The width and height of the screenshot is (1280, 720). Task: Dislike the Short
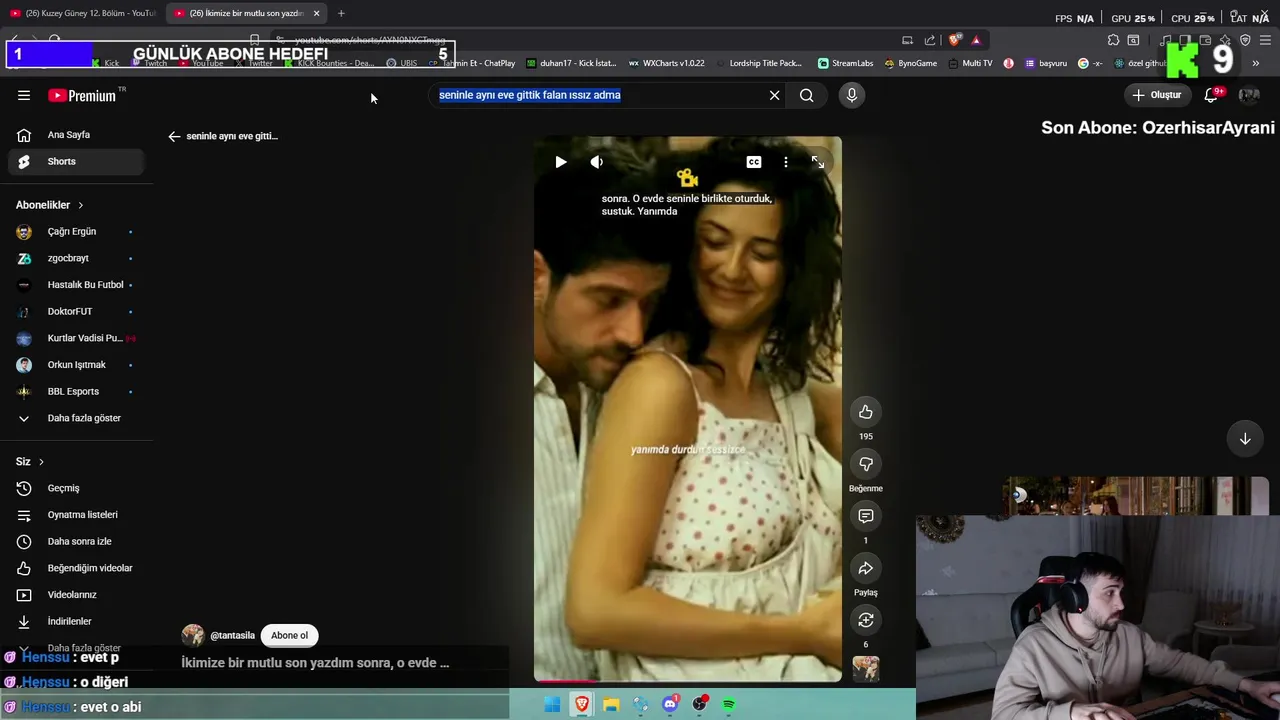click(x=866, y=464)
